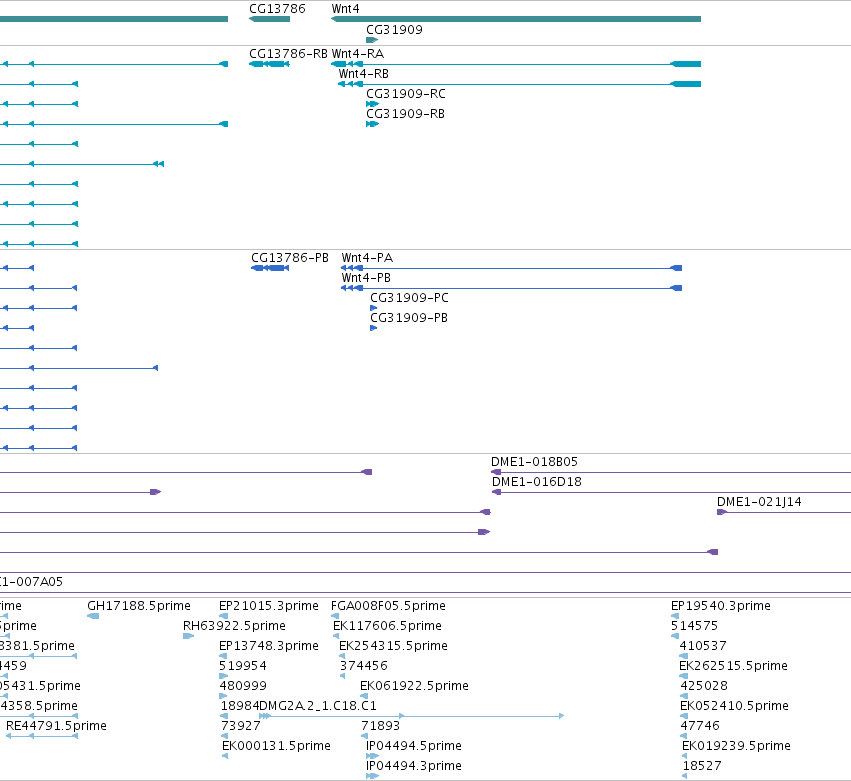Select the EK019239.5prime EST label
Screen dimensions: 851x781
pyautogui.click(x=736, y=746)
